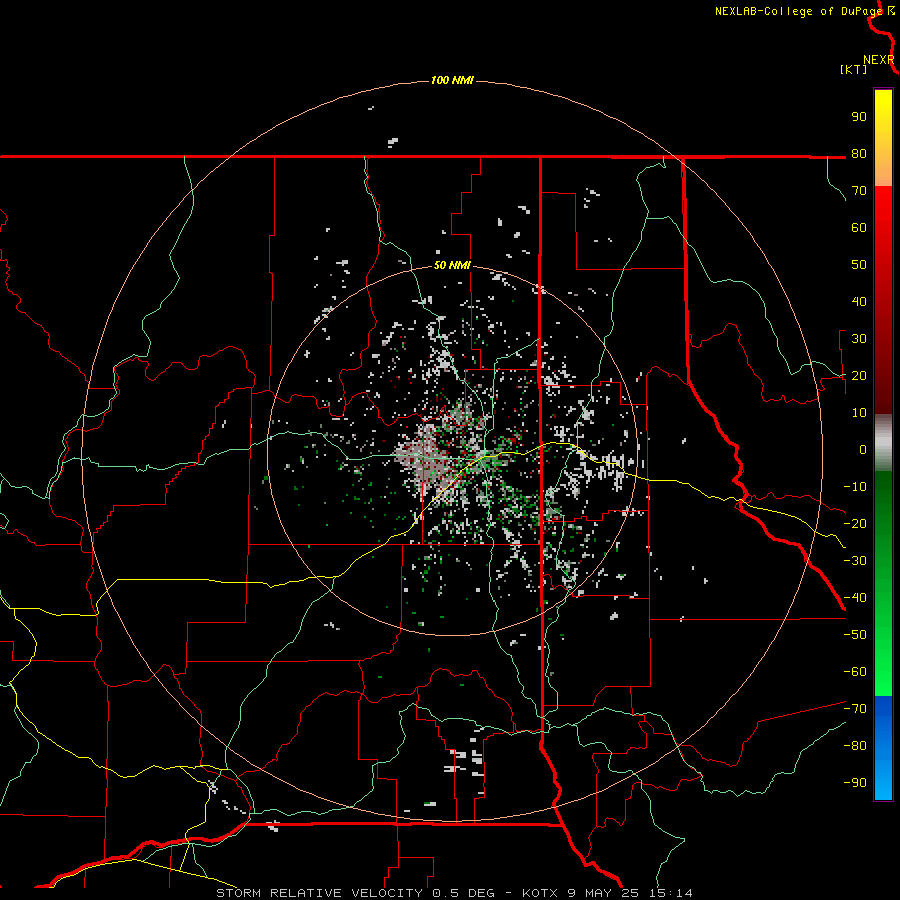Click the NEXLAB-College of DuPage credit text
This screenshot has width=900, height=900.
pos(798,11)
